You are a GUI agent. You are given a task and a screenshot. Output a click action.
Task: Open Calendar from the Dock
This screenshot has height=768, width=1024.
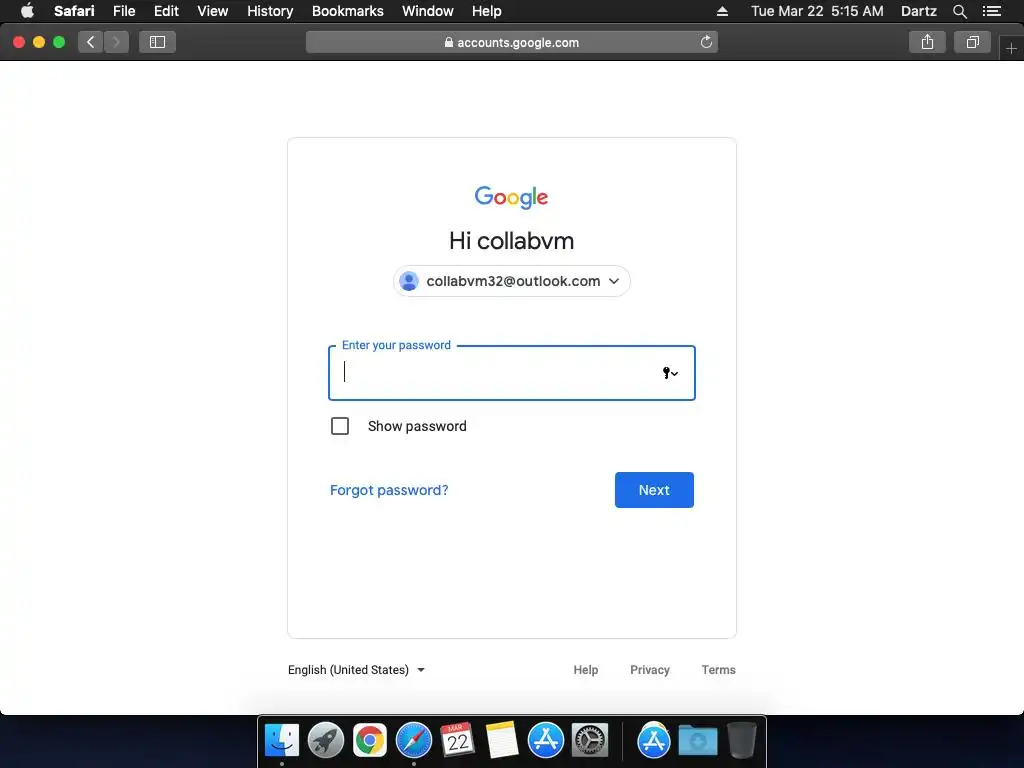[x=458, y=741]
